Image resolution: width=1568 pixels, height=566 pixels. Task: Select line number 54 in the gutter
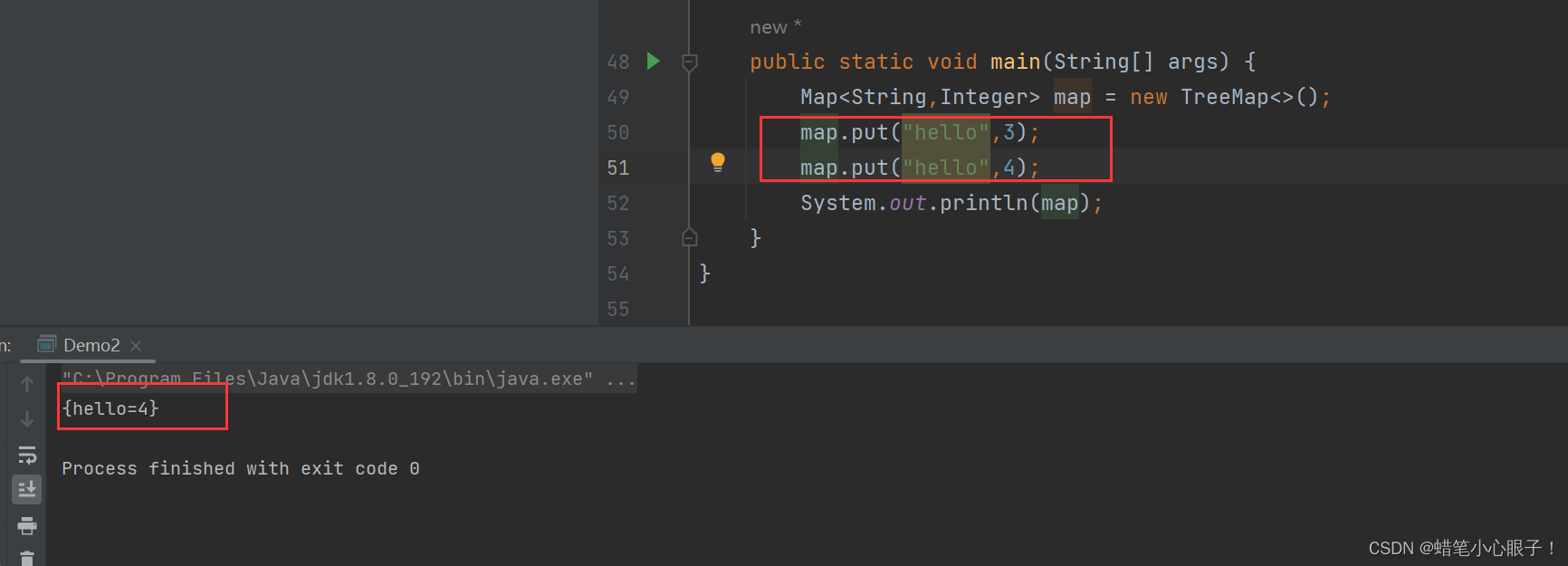(618, 273)
